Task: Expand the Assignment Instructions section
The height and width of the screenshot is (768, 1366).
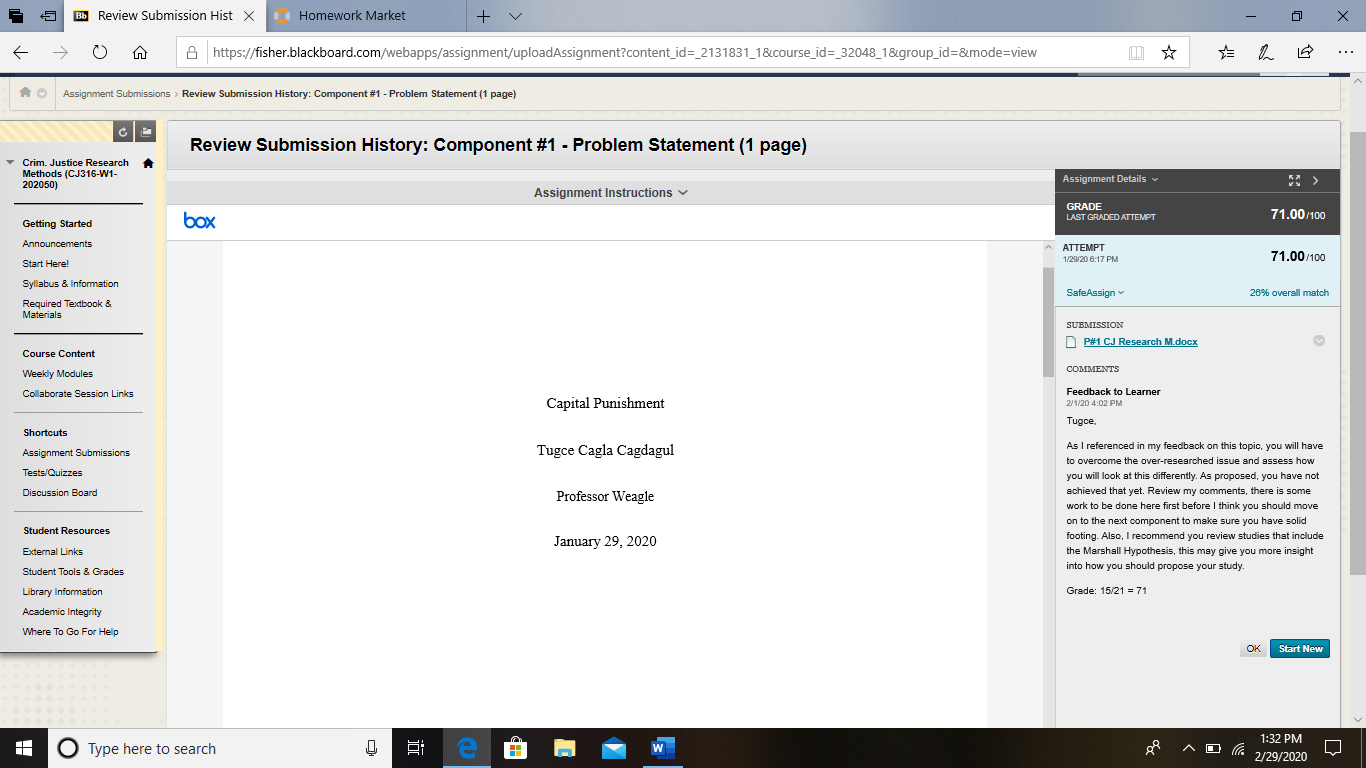Action: point(611,193)
